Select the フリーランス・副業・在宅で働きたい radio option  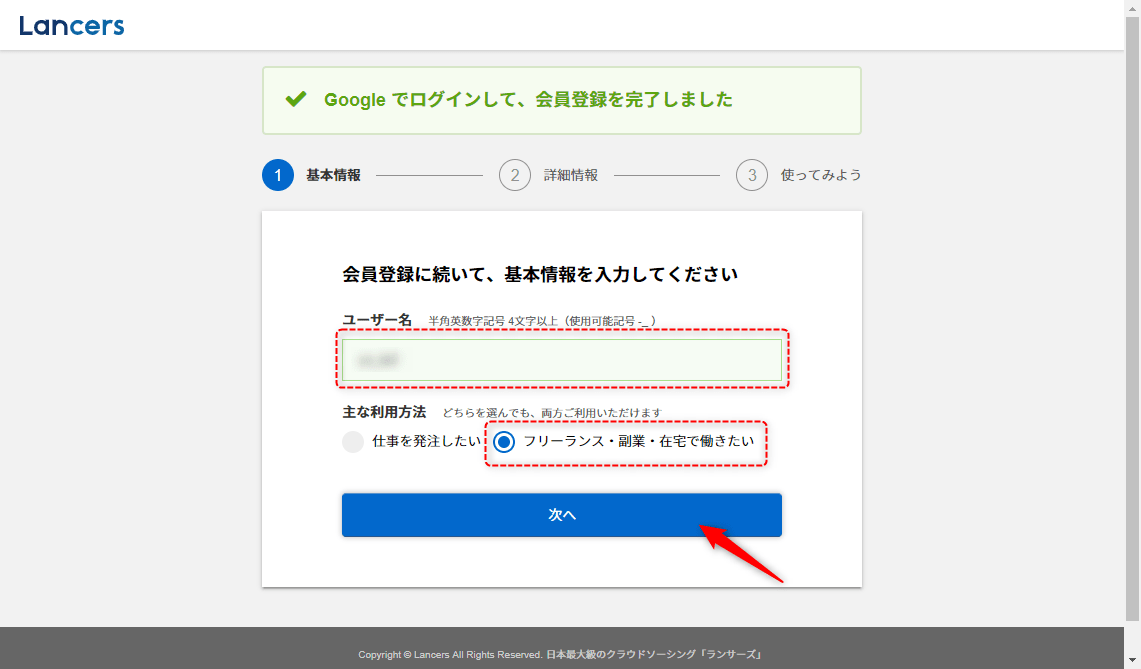(505, 442)
